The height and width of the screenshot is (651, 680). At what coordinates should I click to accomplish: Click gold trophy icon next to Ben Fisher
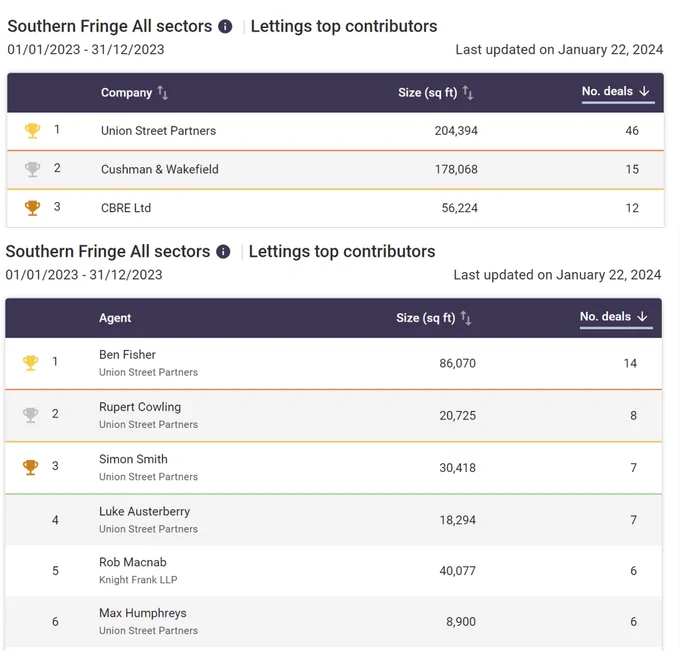30,363
